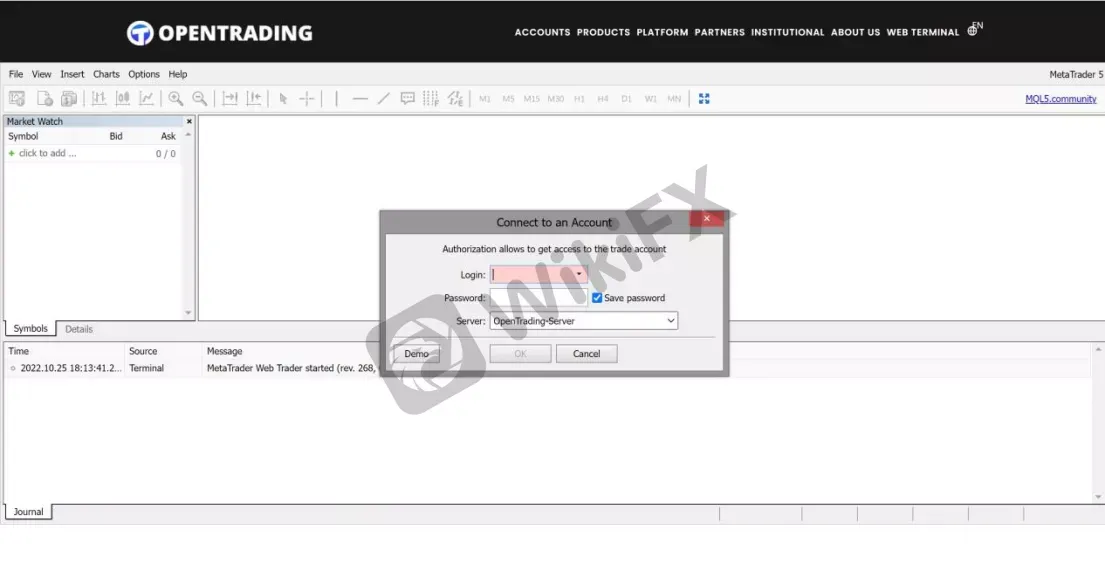Select H4 timeframe
This screenshot has height=564, width=1105.
pos(603,99)
